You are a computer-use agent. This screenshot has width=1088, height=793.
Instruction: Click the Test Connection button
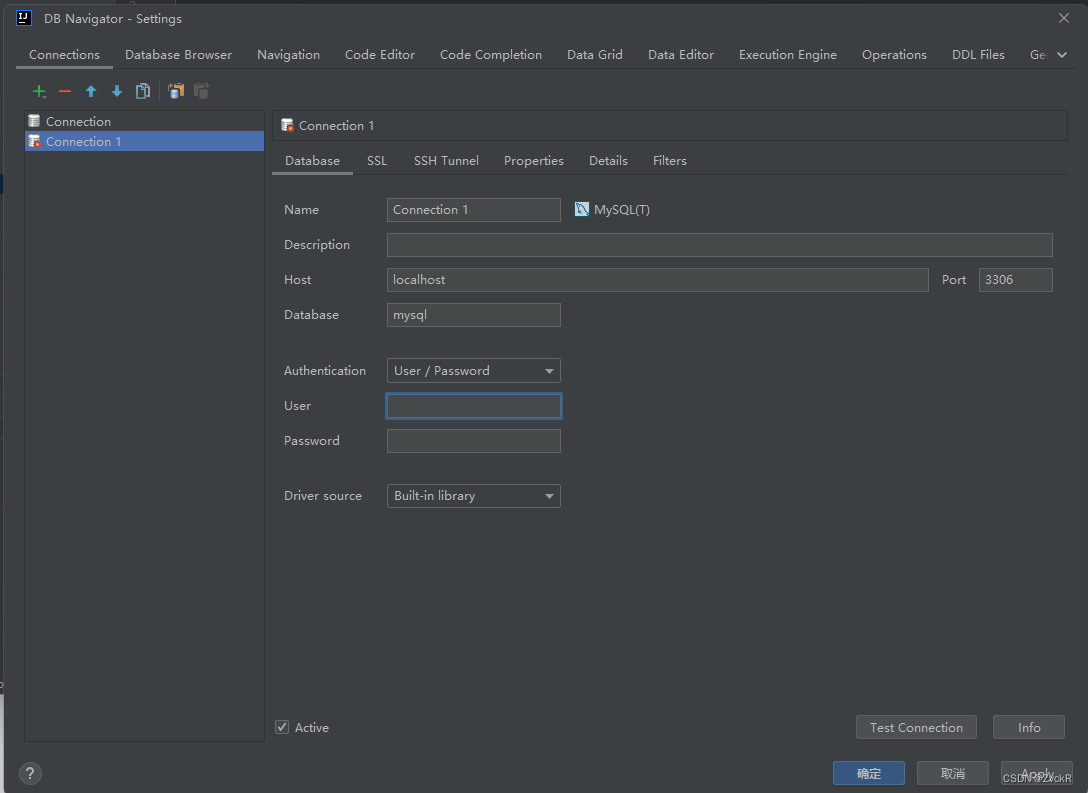tap(916, 727)
